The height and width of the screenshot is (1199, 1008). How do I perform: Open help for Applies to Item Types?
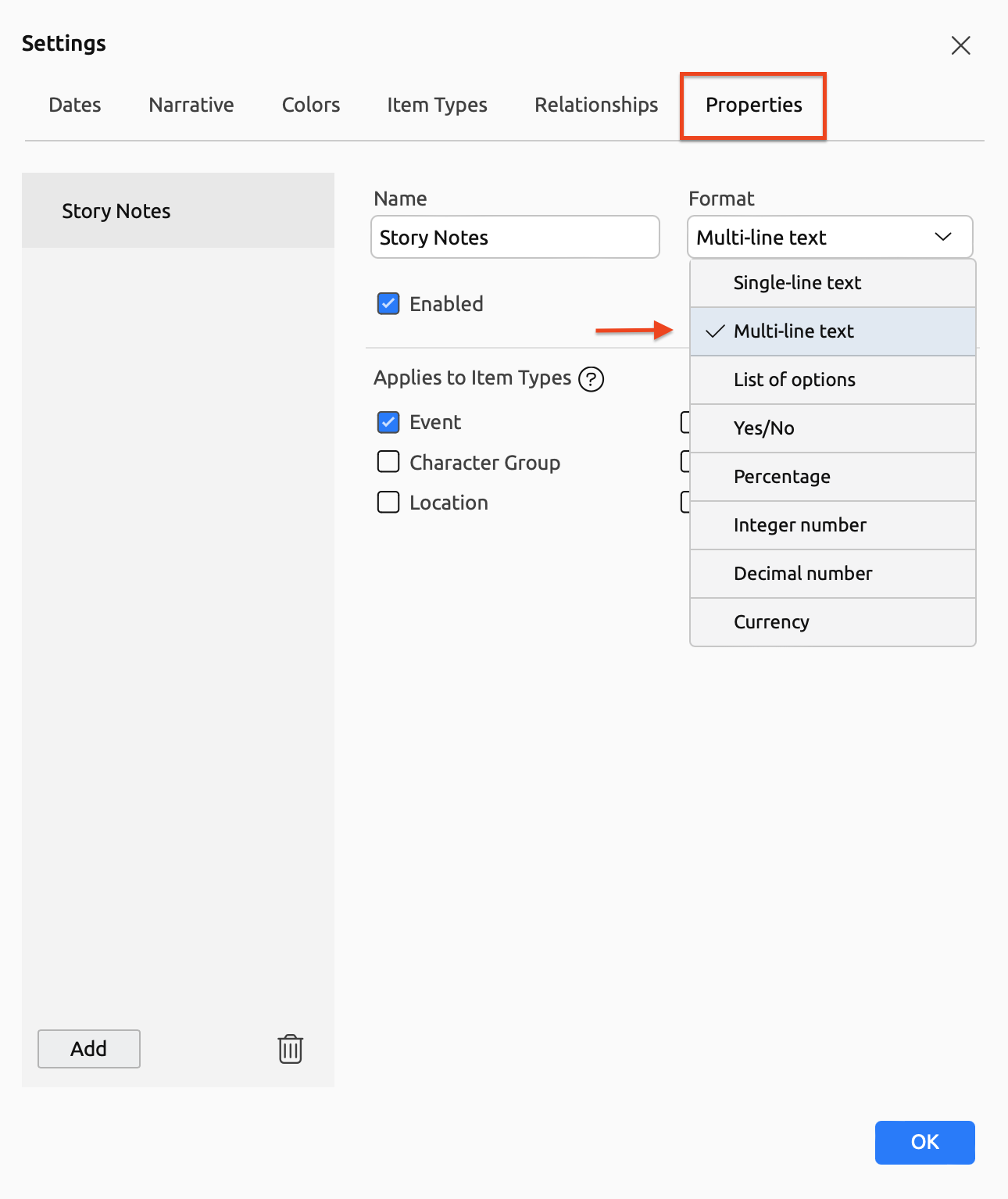pos(592,379)
